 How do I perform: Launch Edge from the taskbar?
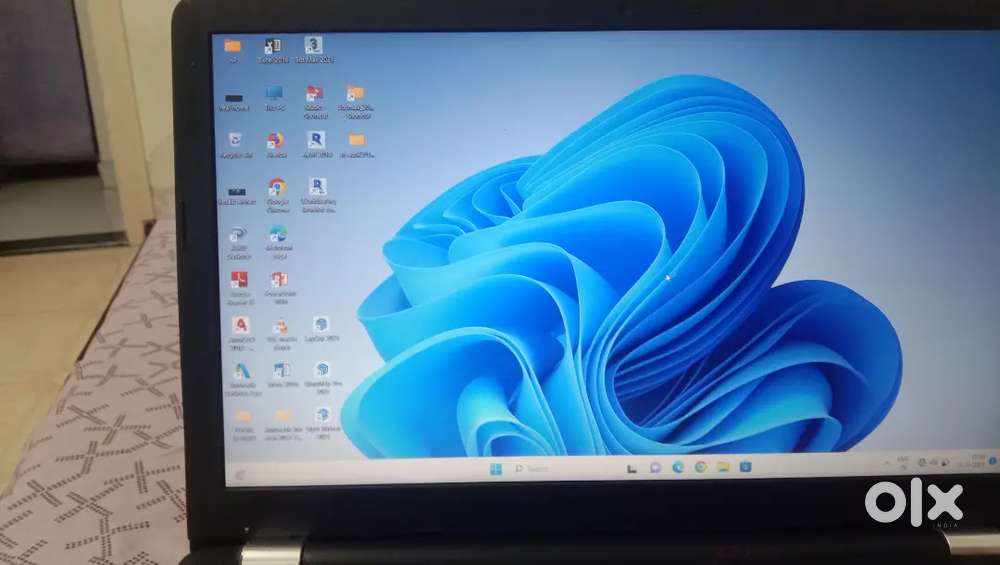pyautogui.click(x=678, y=467)
